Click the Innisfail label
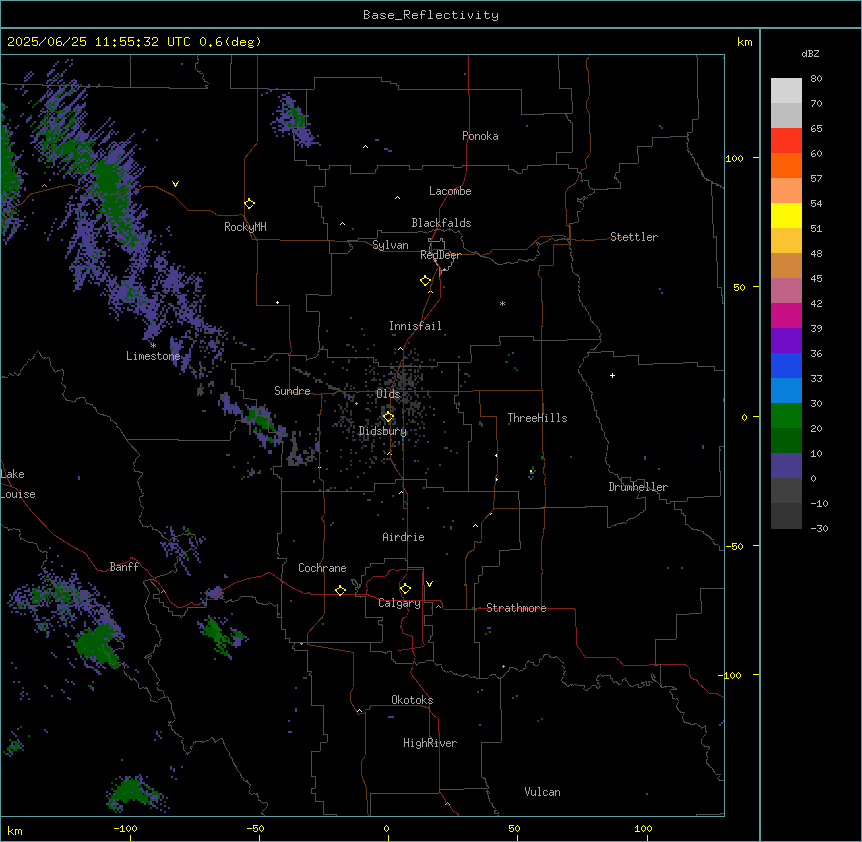The width and height of the screenshot is (862, 842). [x=415, y=326]
